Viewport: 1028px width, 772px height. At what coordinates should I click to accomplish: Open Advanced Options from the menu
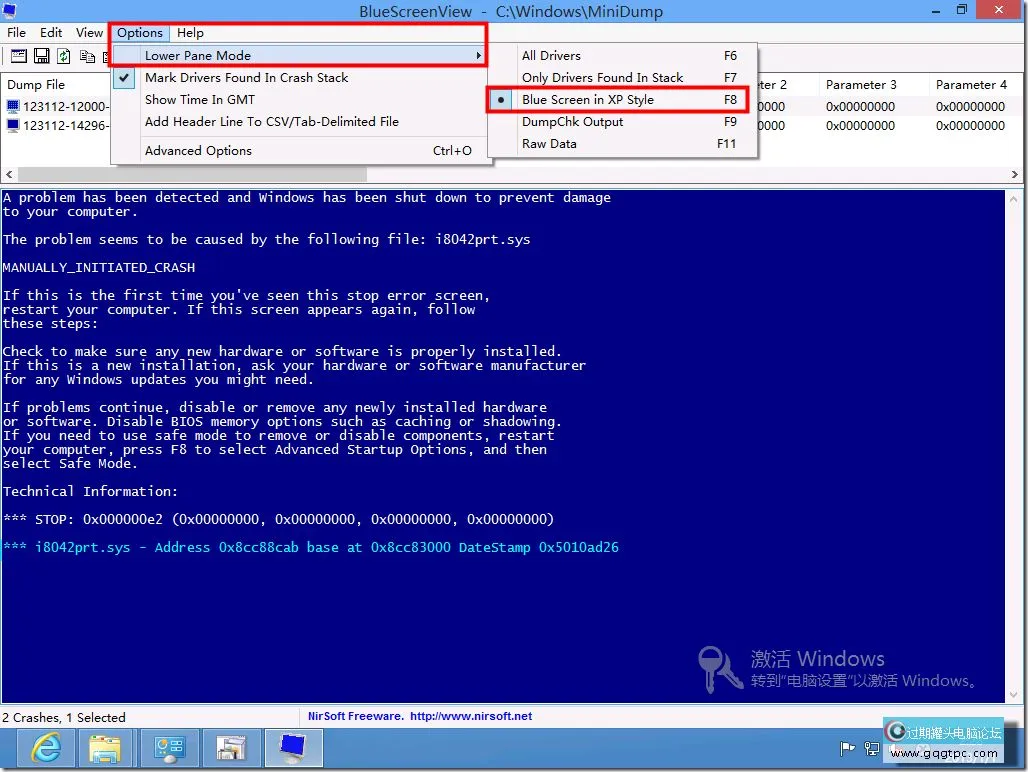tap(198, 151)
